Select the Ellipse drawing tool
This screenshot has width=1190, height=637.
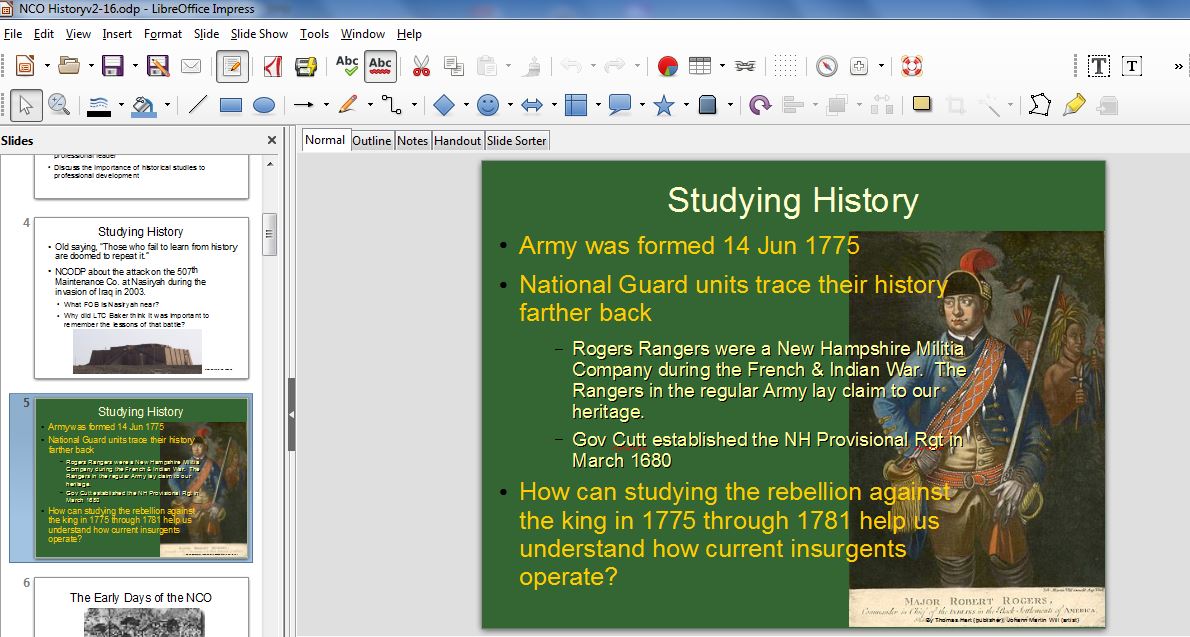point(264,105)
